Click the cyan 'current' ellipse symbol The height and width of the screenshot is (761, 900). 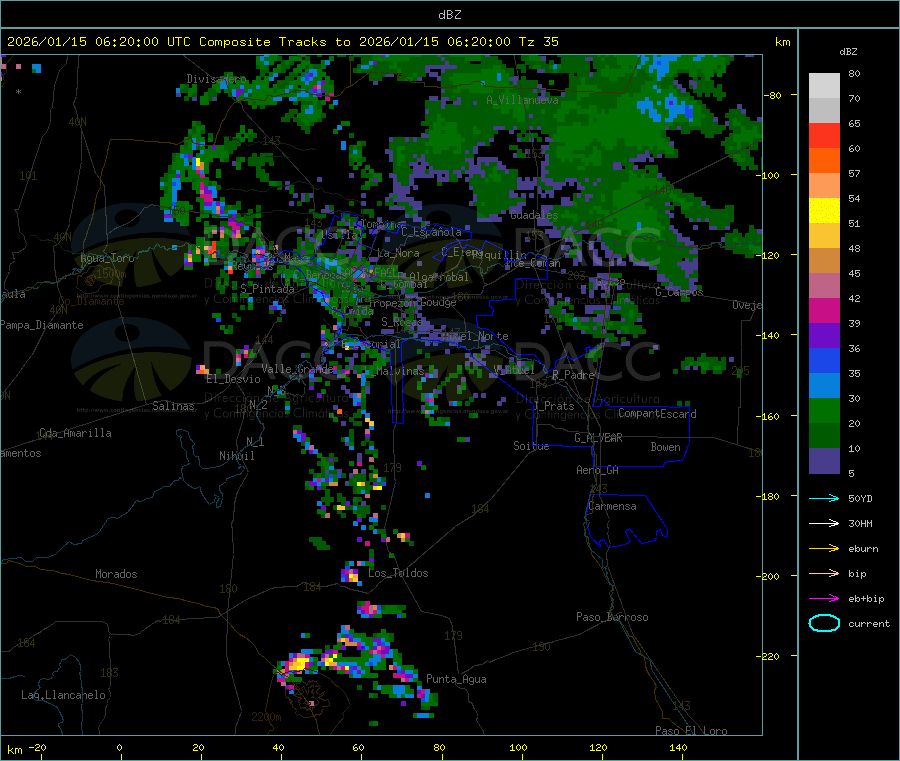(824, 623)
